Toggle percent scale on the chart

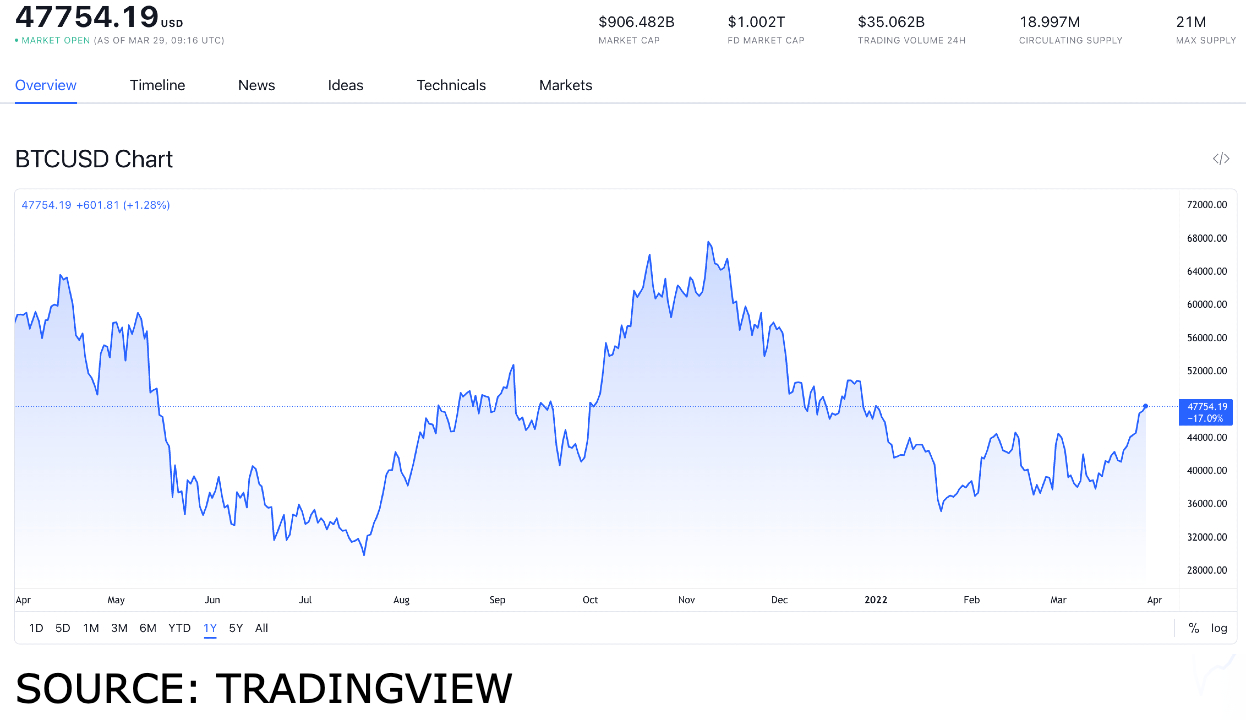pos(1193,628)
